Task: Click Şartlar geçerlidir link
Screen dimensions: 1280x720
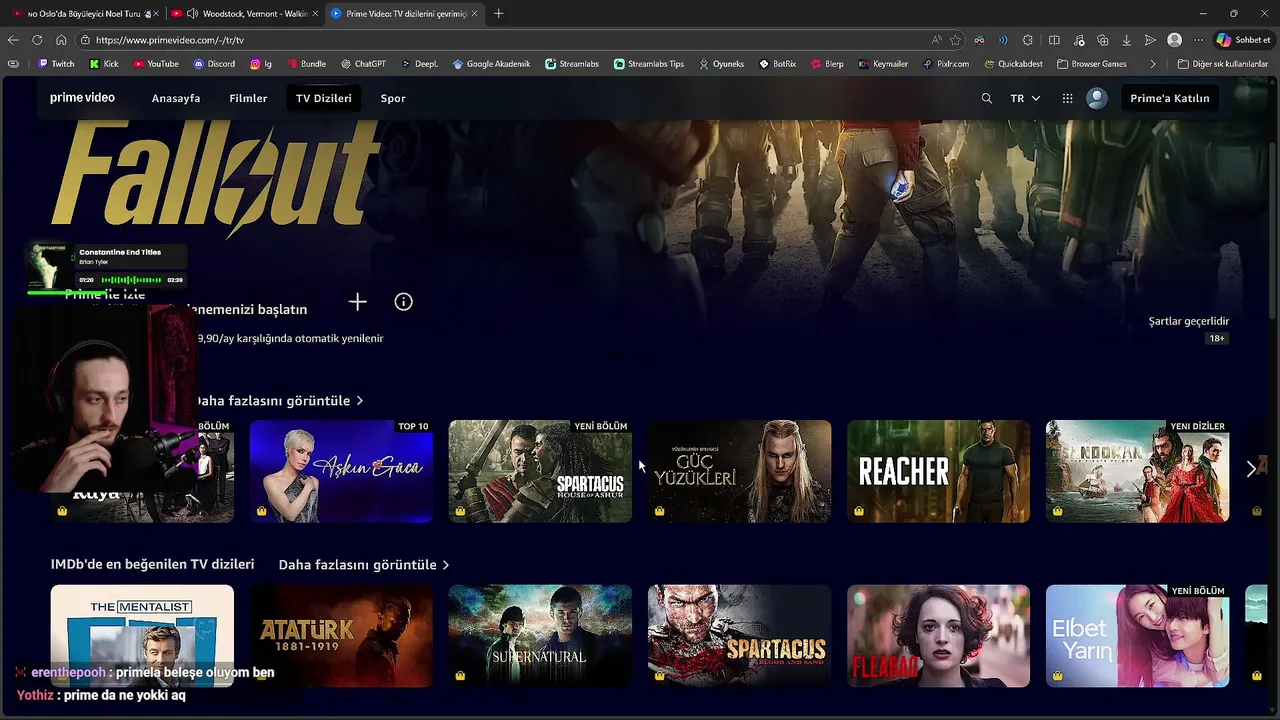Action: pyautogui.click(x=1189, y=321)
